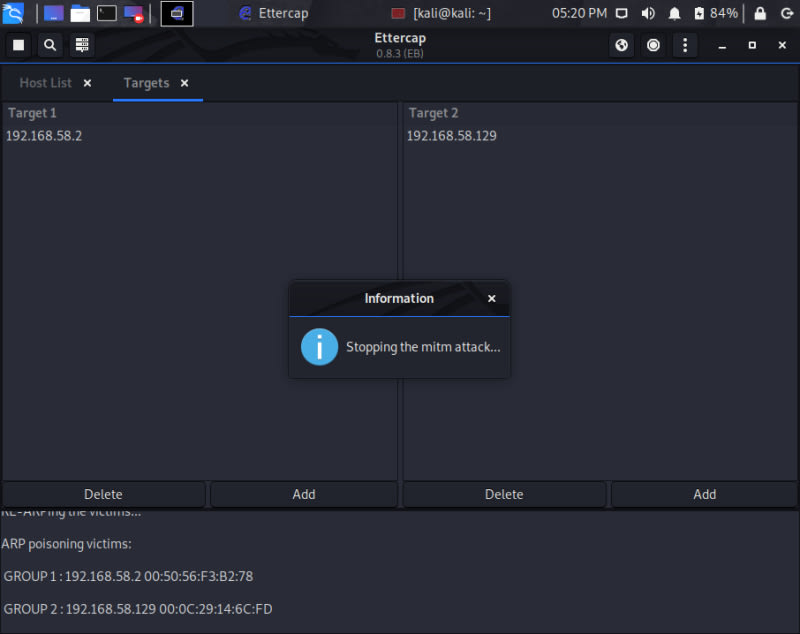Delete entry from Target 2
Image resolution: width=800 pixels, height=634 pixels.
click(x=504, y=494)
